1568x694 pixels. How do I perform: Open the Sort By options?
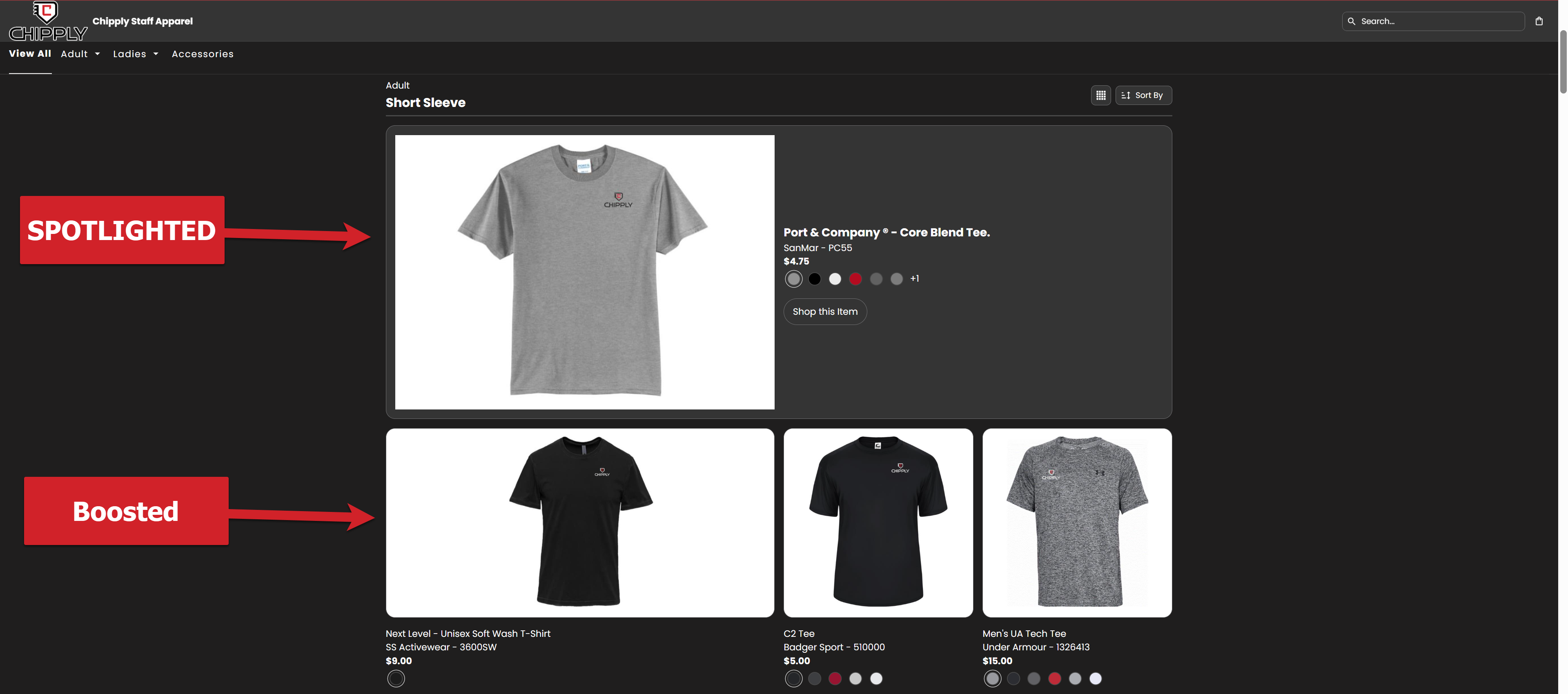pyautogui.click(x=1143, y=96)
